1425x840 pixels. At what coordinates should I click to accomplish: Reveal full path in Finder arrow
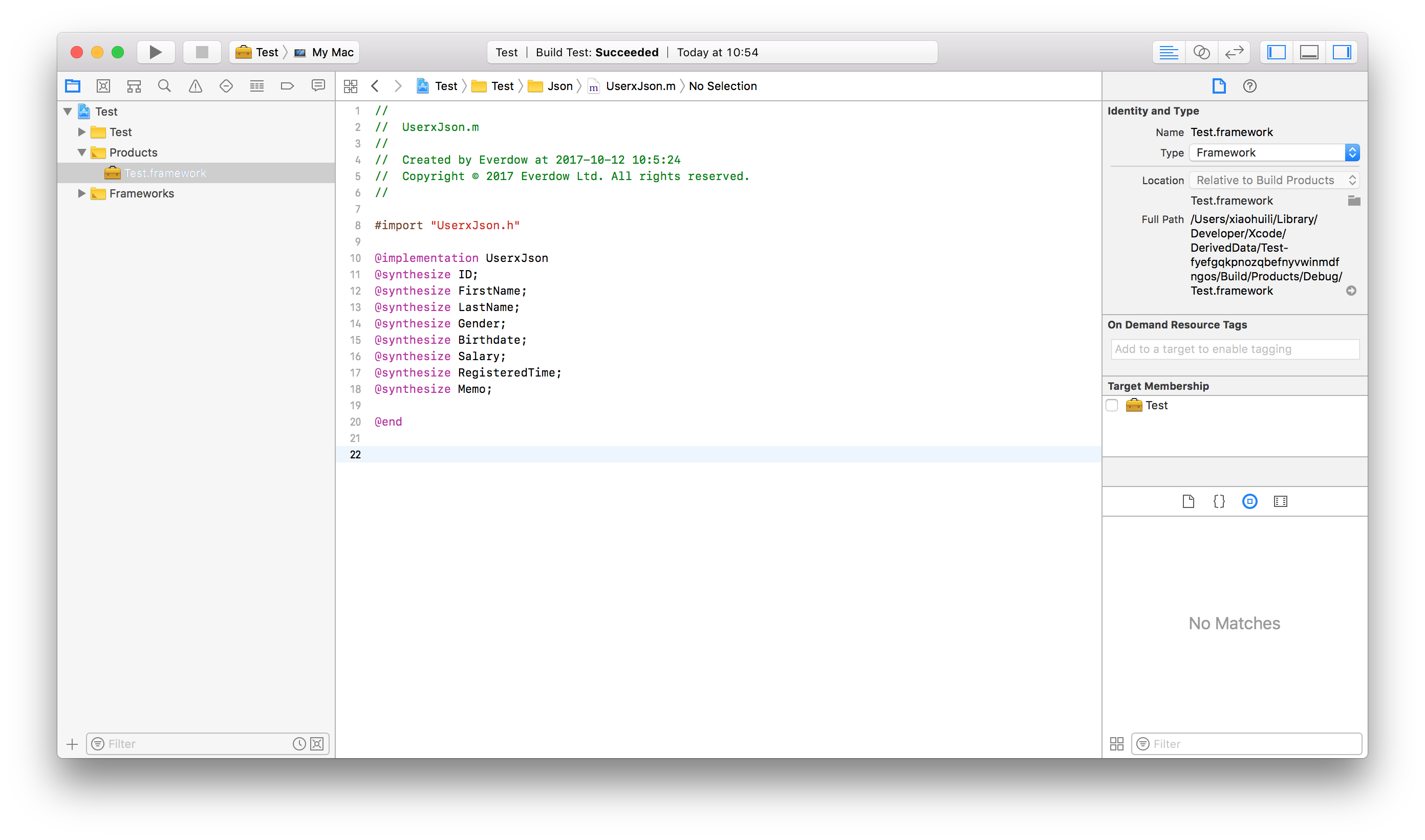tap(1351, 291)
